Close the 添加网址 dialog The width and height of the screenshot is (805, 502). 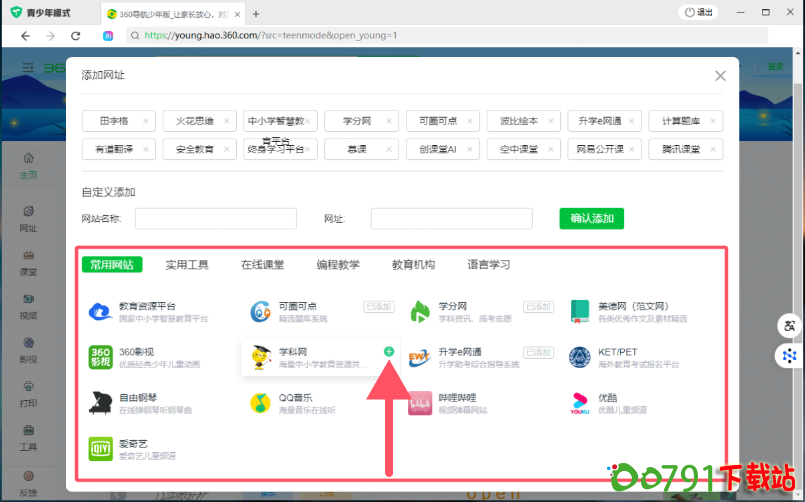[720, 76]
